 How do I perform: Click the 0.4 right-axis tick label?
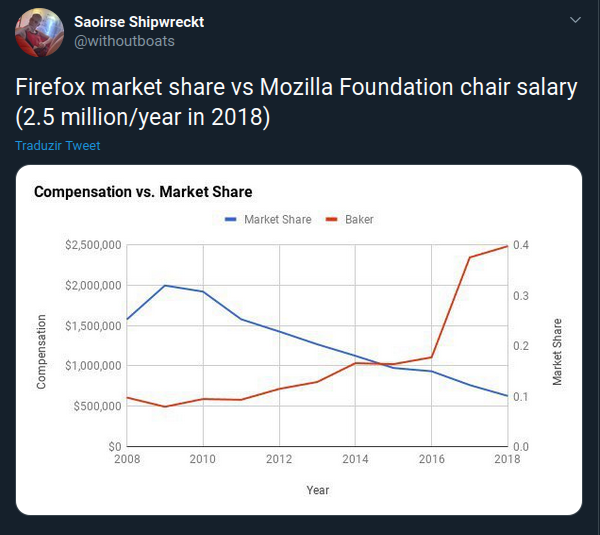pos(521,245)
